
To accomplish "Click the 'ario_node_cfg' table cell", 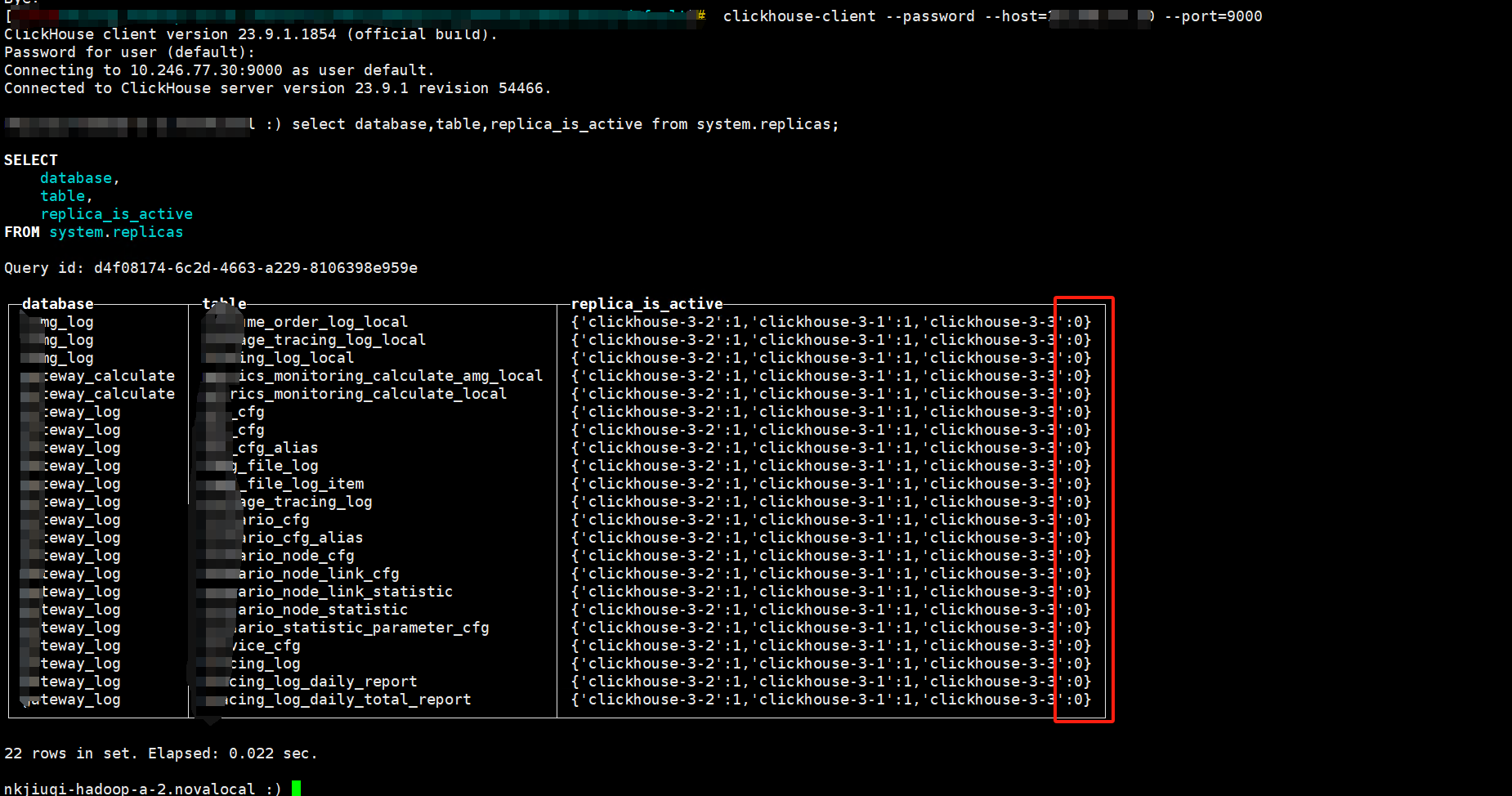I will [x=297, y=556].
